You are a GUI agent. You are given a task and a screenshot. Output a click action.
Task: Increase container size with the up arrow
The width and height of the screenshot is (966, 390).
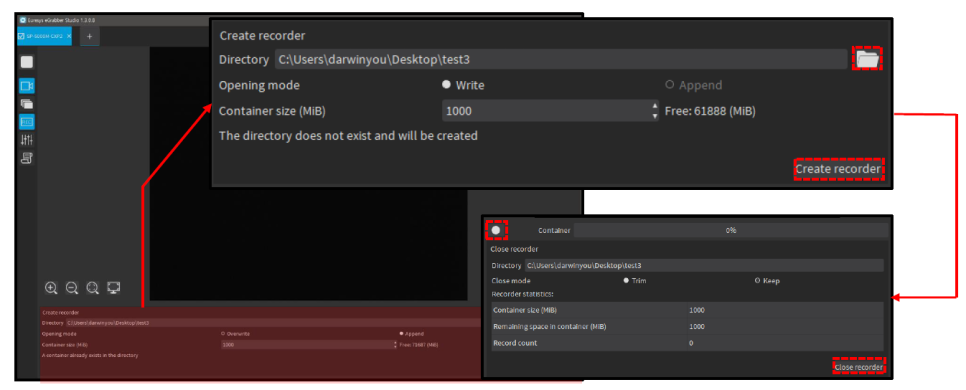pos(654,107)
